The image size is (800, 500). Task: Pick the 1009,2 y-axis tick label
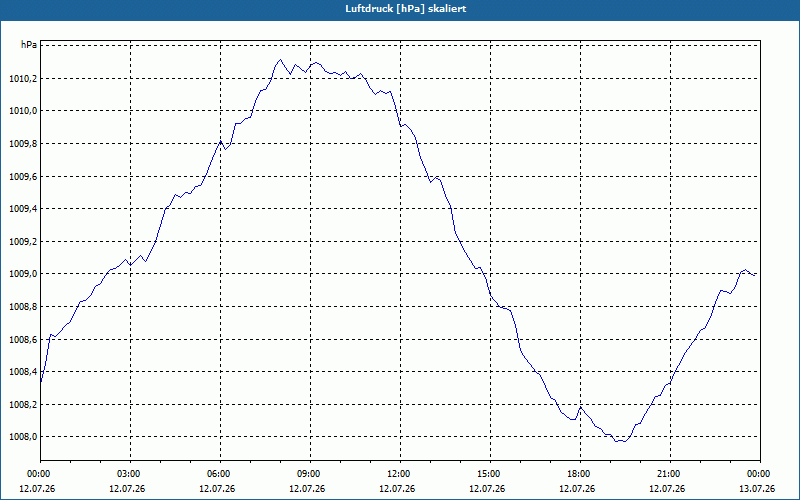click(x=23, y=241)
